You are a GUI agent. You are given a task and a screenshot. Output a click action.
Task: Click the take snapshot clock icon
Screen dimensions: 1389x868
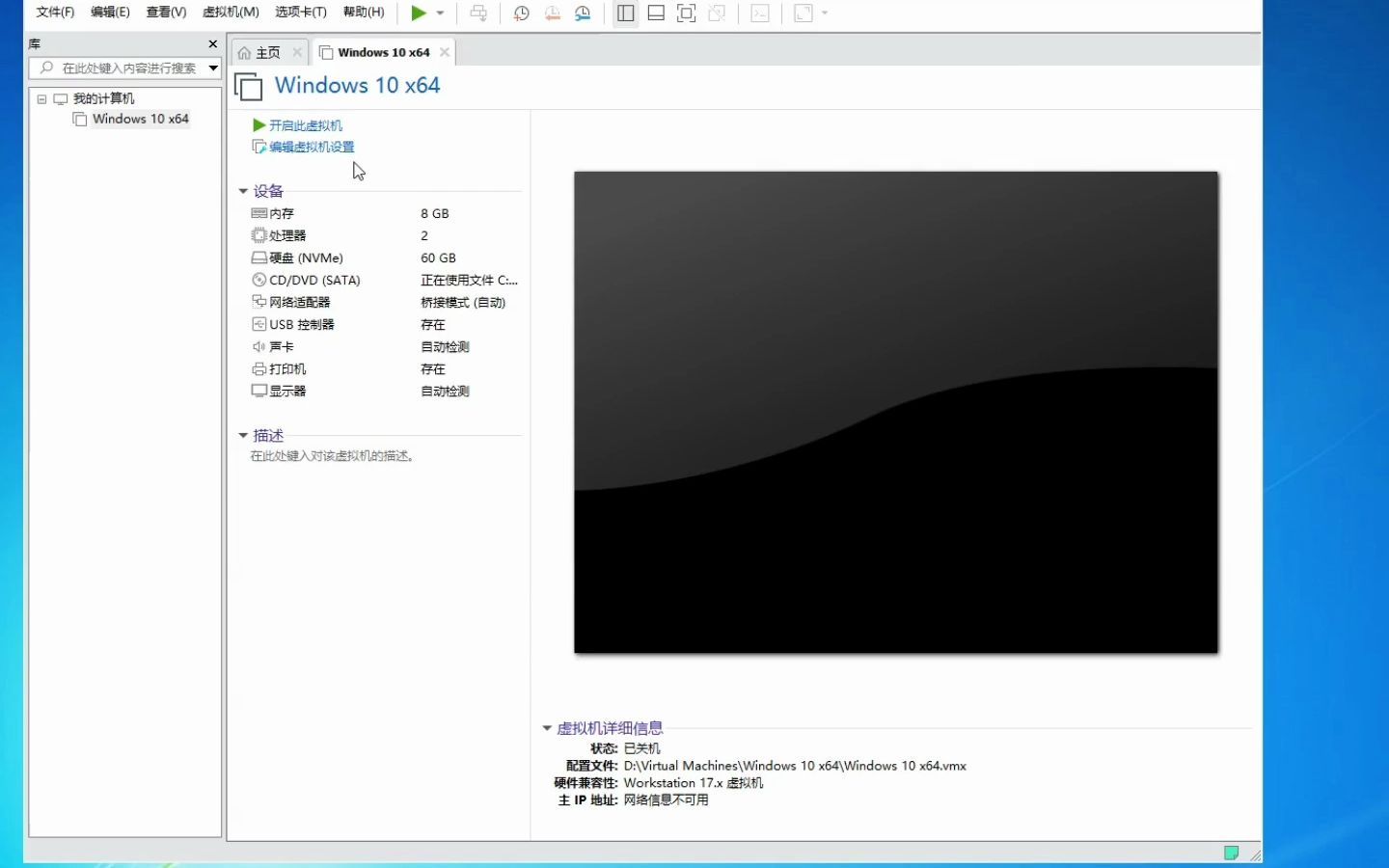[x=521, y=14]
